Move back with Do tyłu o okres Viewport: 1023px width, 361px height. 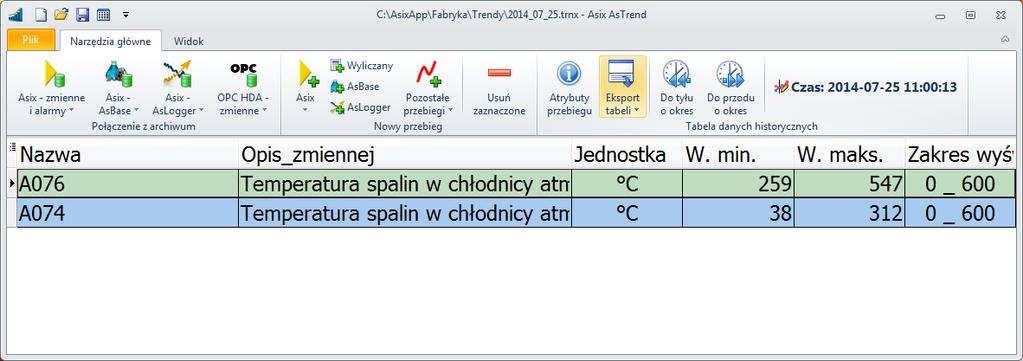(677, 88)
